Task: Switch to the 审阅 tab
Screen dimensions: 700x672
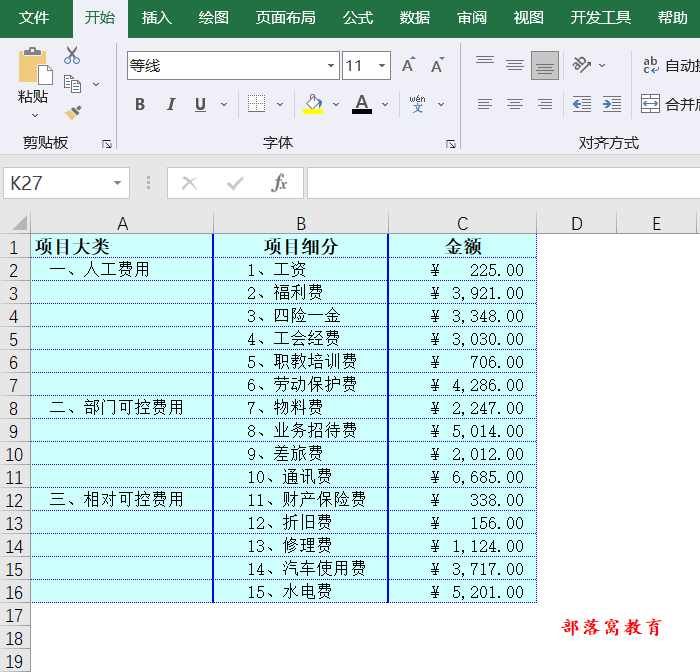Action: (x=472, y=18)
